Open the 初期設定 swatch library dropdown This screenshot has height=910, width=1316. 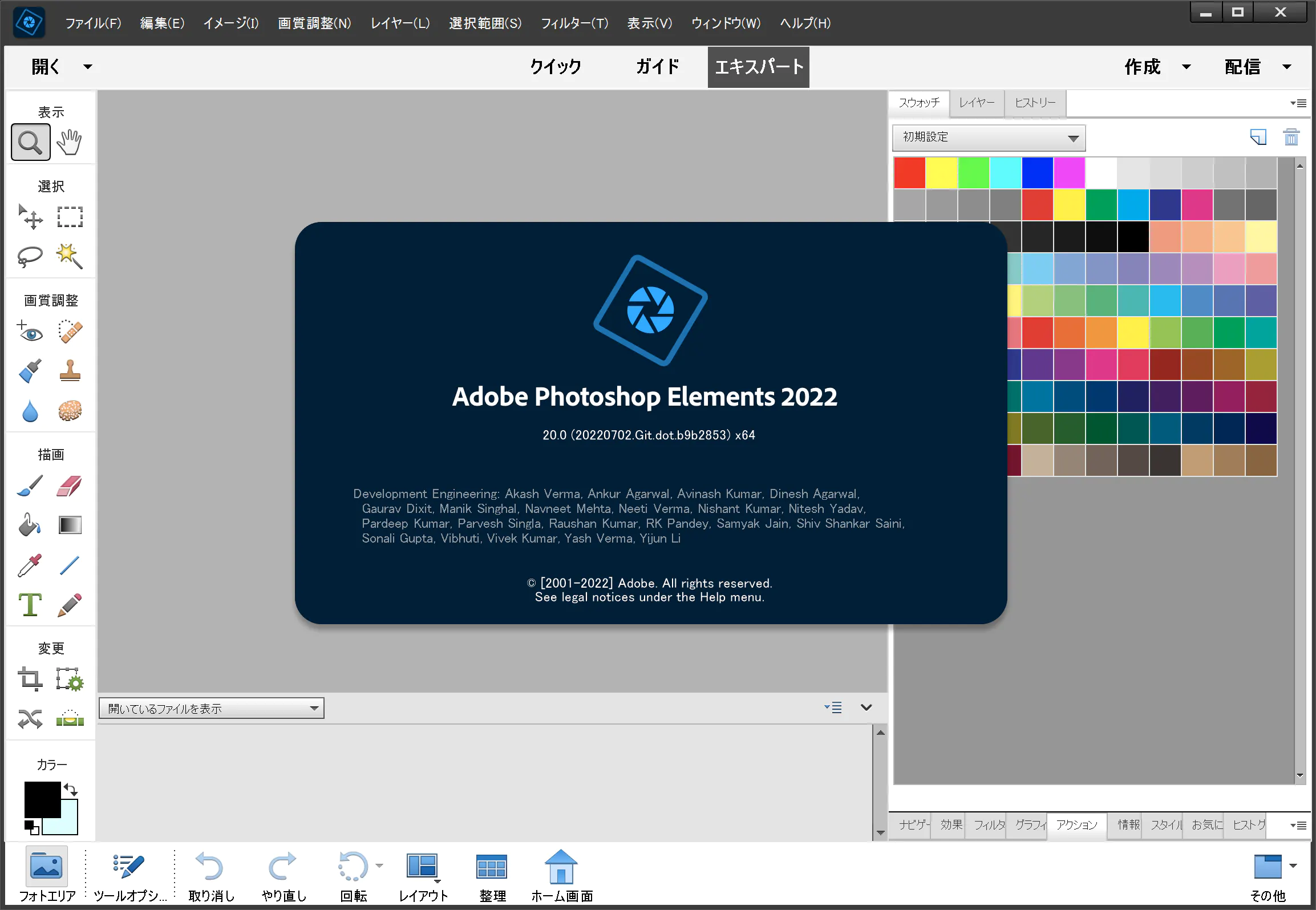coord(989,137)
